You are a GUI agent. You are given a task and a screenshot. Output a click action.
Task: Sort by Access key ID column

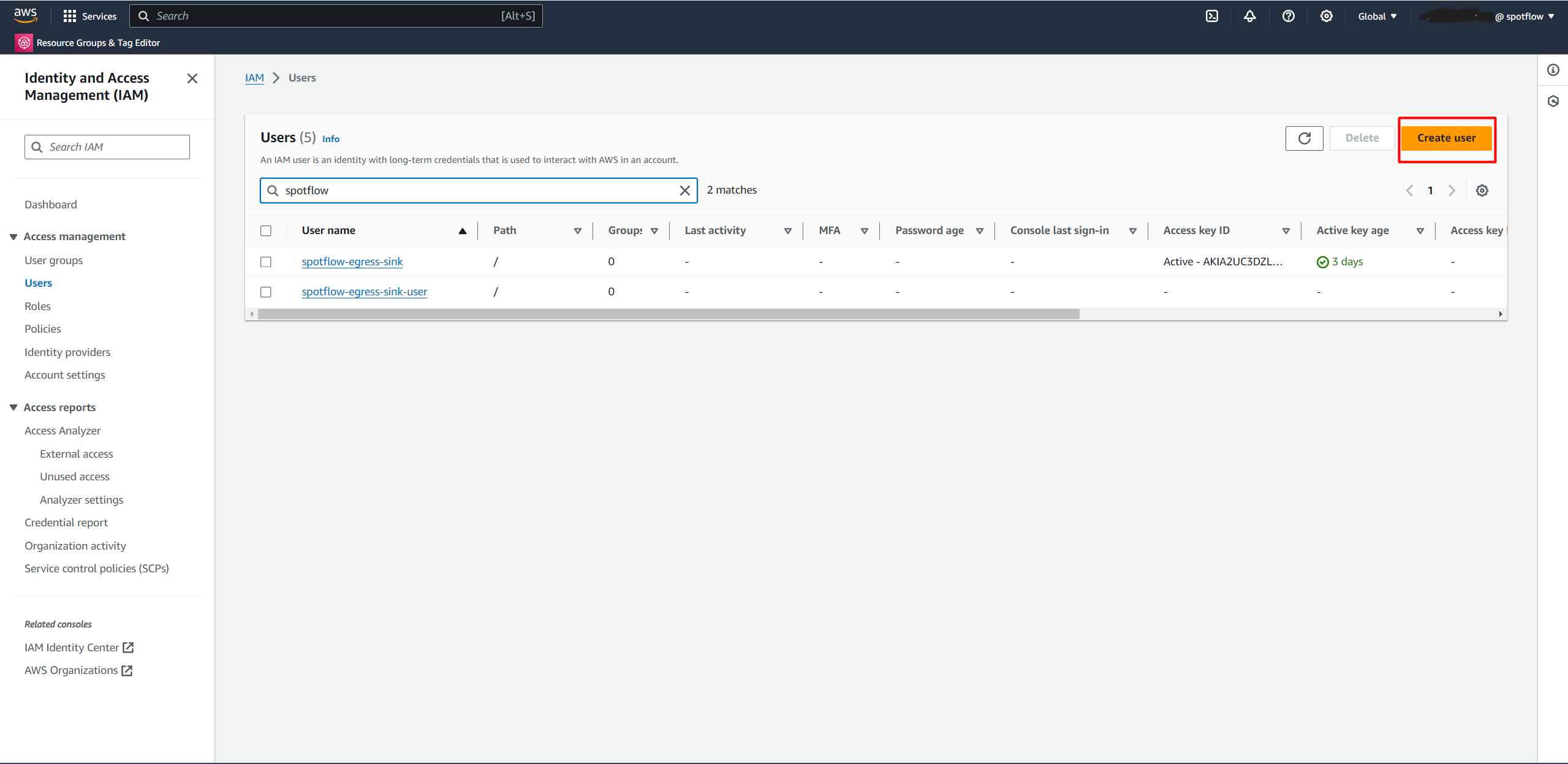[1286, 231]
